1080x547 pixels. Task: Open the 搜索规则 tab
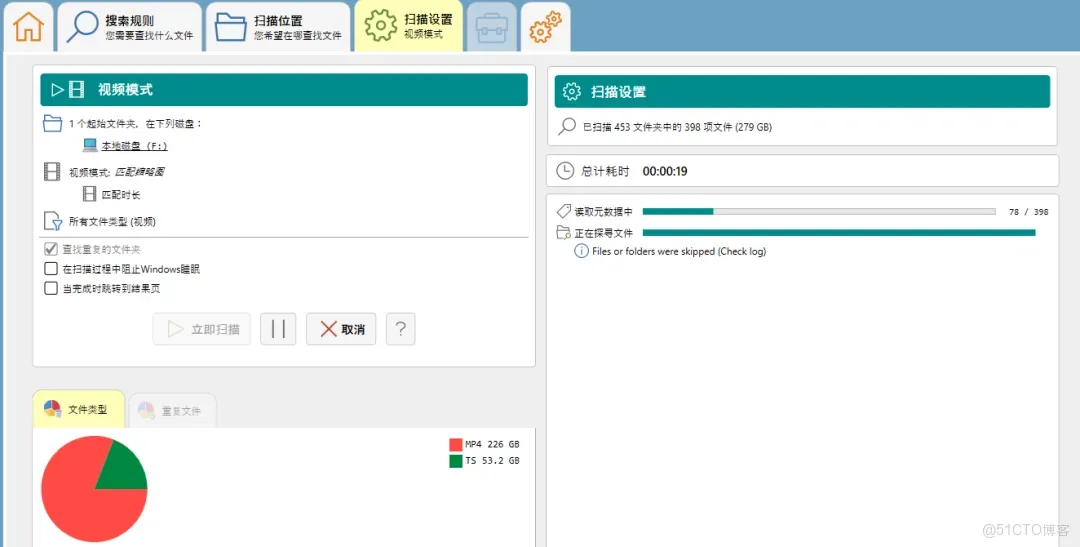pyautogui.click(x=129, y=27)
